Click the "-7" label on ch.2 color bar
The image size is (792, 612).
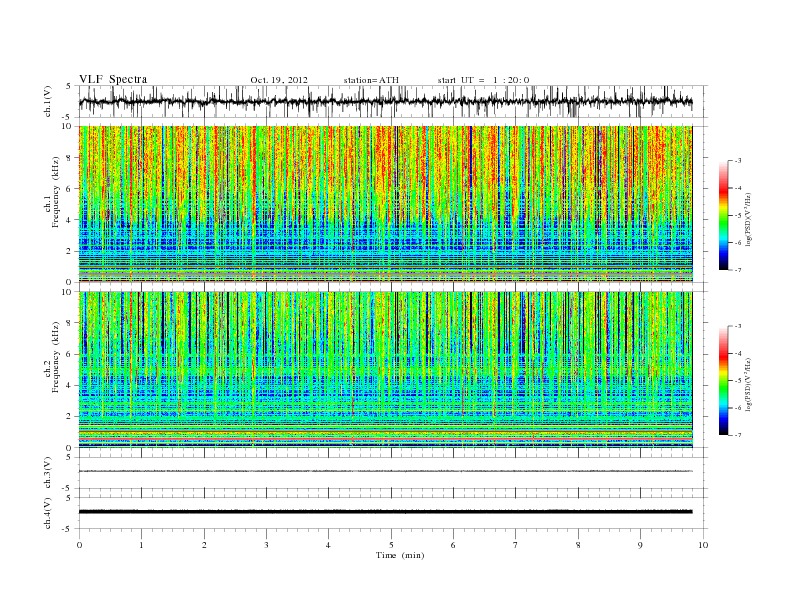[737, 435]
